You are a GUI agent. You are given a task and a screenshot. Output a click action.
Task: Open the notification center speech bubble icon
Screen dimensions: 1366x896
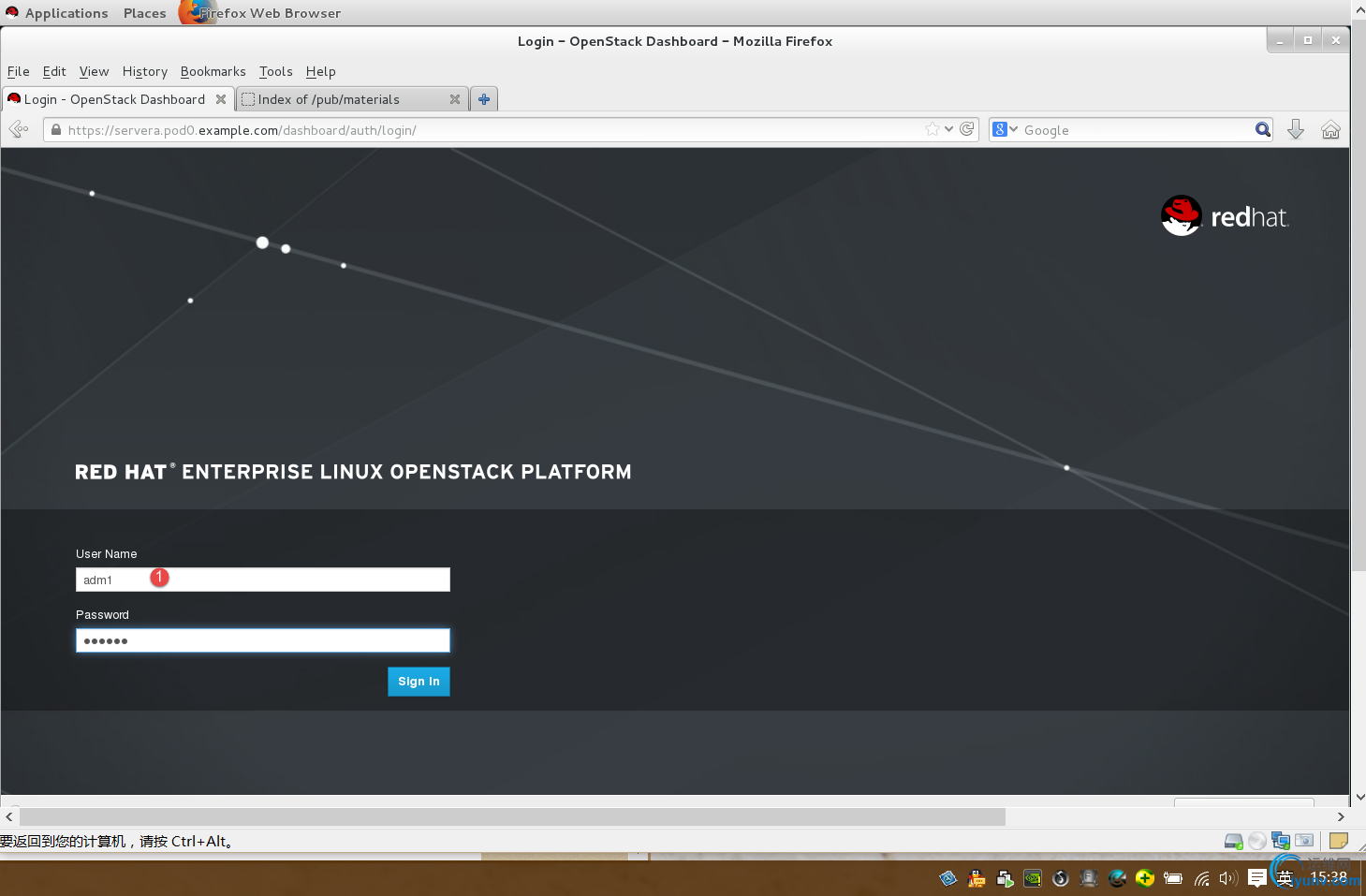(x=1257, y=878)
